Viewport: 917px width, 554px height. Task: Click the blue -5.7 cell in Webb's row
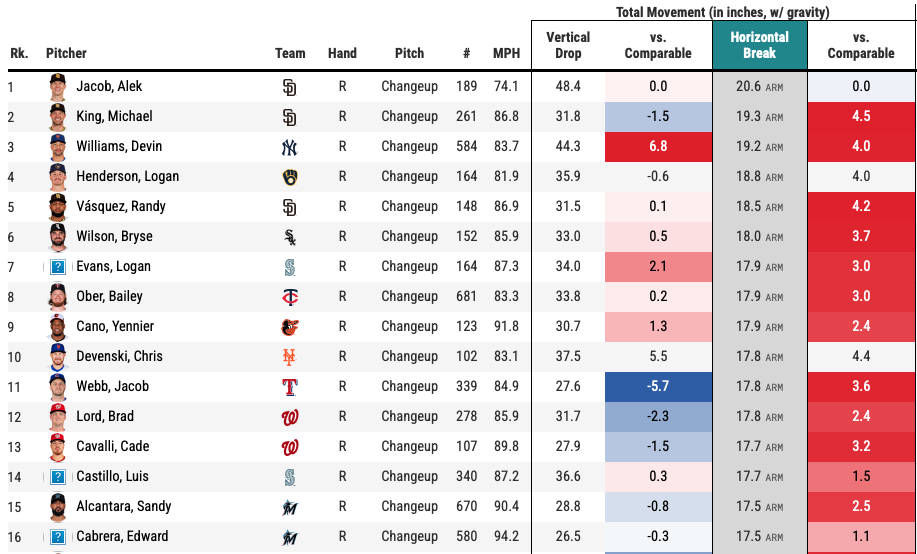click(658, 387)
